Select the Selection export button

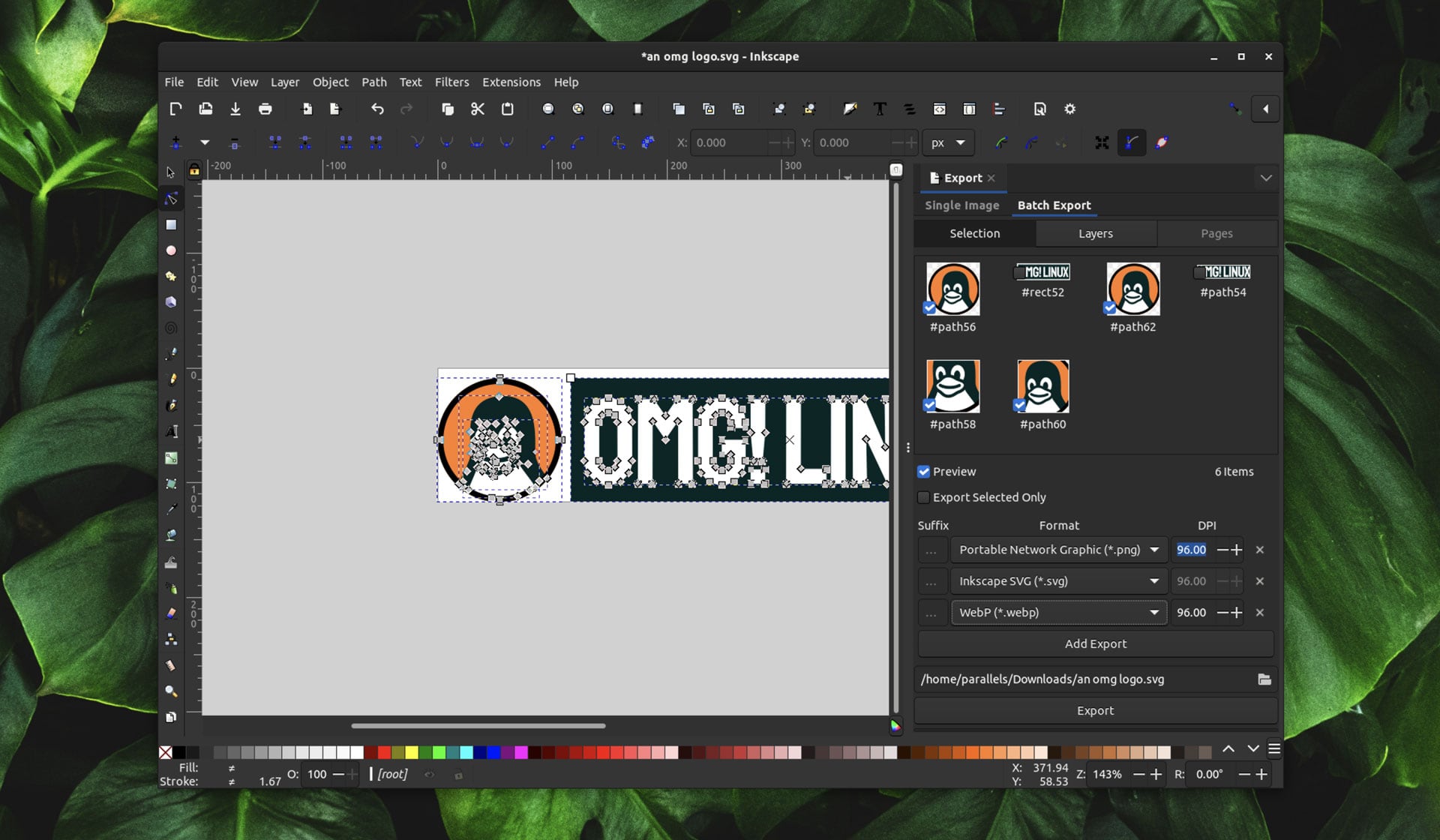coord(975,234)
